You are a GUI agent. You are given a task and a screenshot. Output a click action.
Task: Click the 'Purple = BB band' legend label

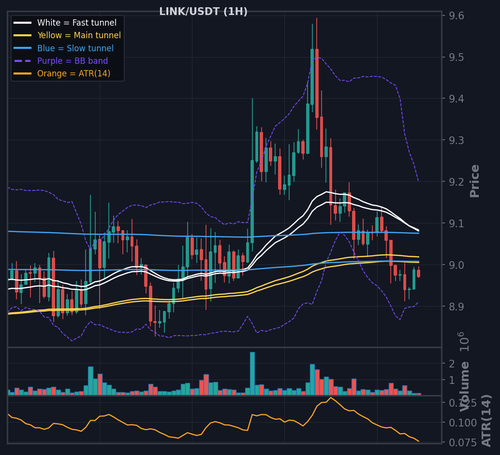pos(73,61)
